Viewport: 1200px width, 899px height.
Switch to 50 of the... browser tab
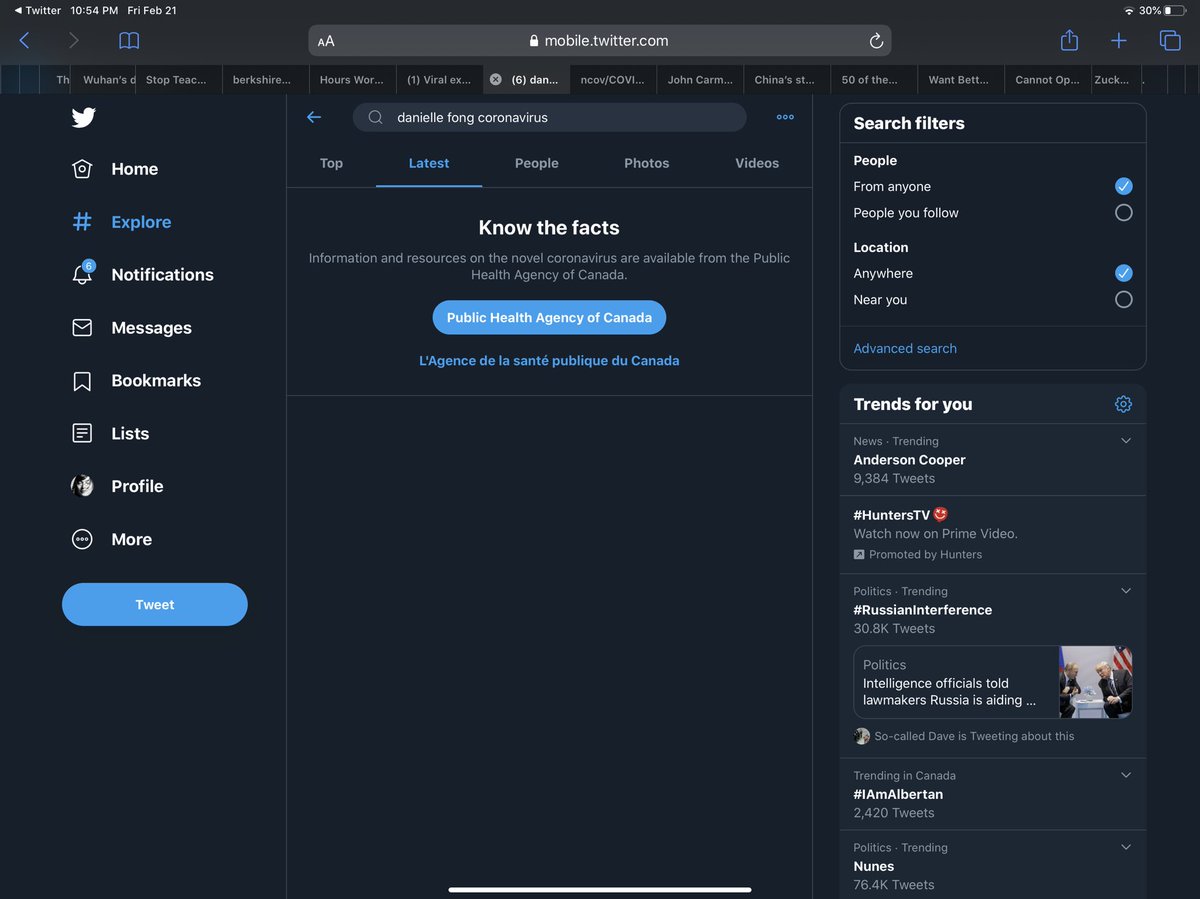click(873, 80)
